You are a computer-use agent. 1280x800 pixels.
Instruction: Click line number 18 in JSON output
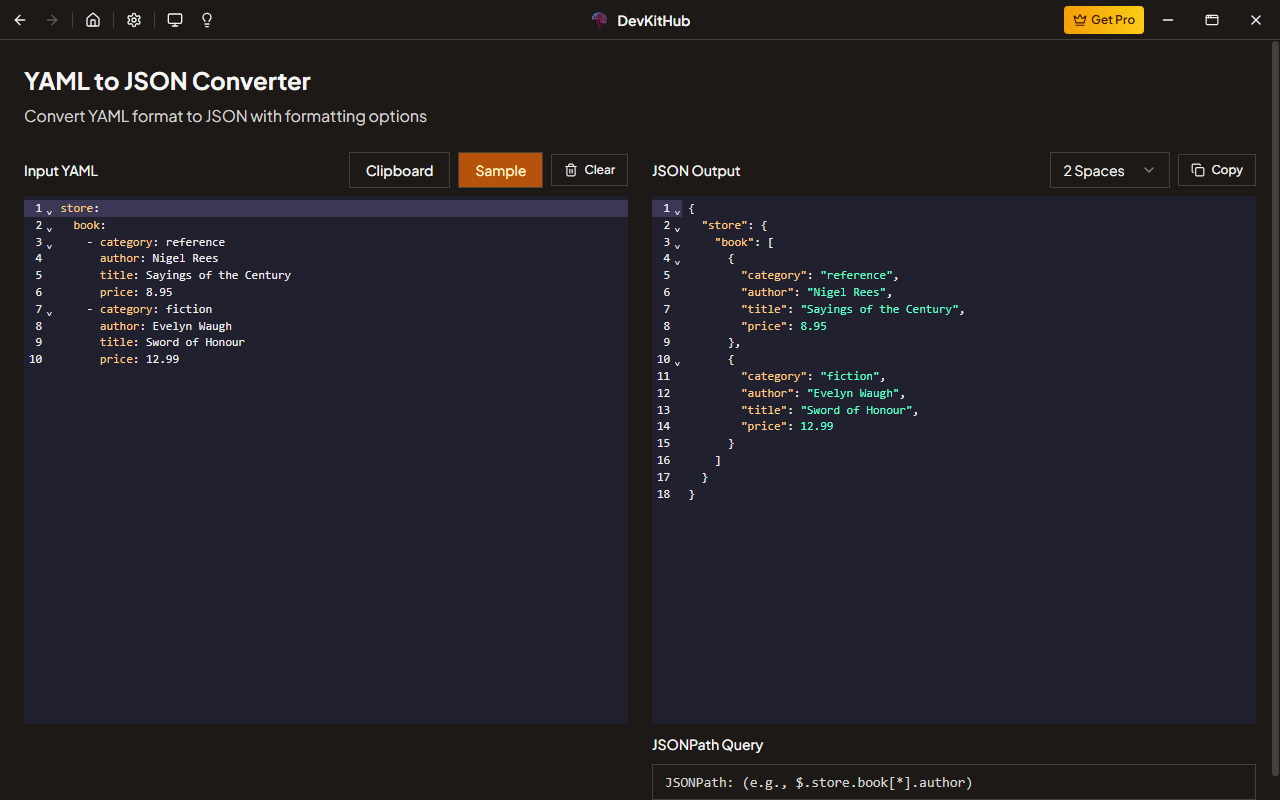coord(663,494)
